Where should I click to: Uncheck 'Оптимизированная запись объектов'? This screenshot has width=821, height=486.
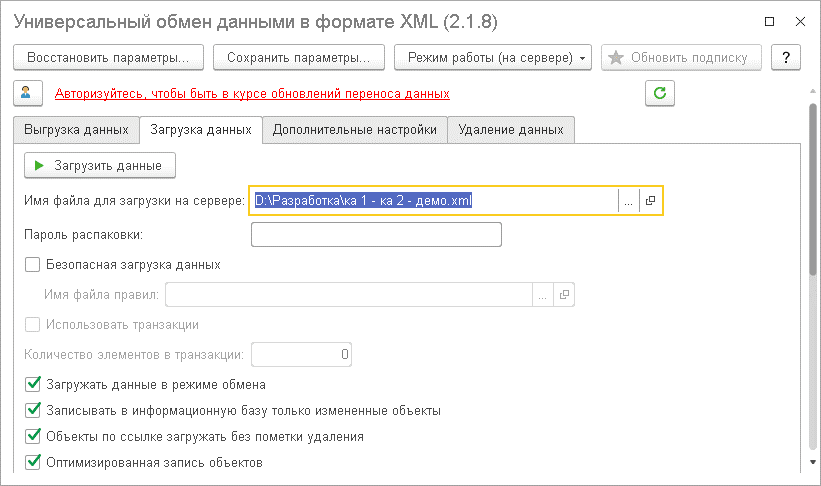(x=32, y=462)
